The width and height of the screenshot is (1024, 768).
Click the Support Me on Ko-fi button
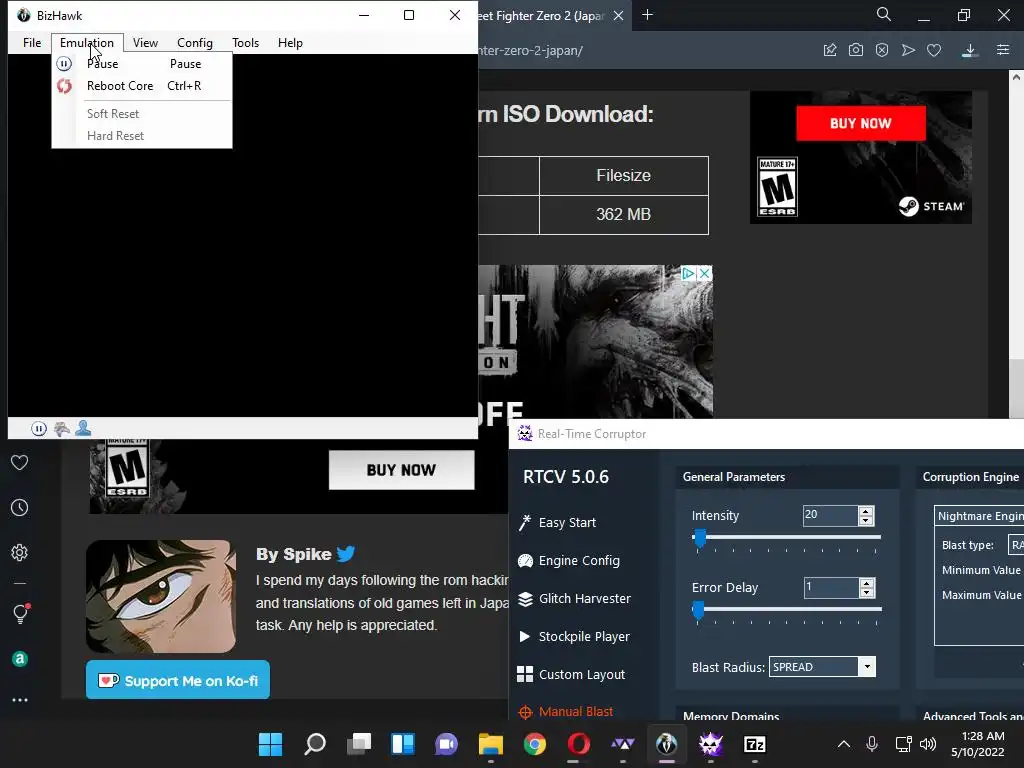[178, 680]
